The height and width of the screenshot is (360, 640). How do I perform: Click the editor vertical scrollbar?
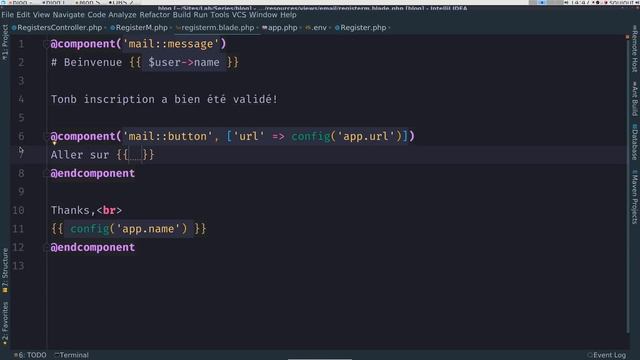(x=628, y=186)
